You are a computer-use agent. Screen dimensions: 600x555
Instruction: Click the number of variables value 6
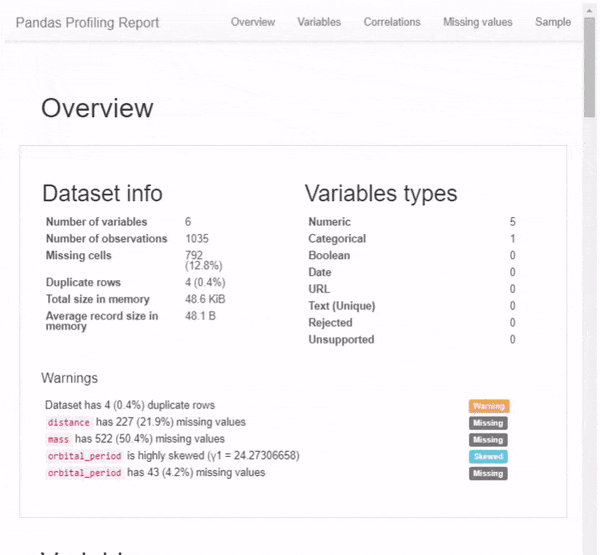coord(188,222)
